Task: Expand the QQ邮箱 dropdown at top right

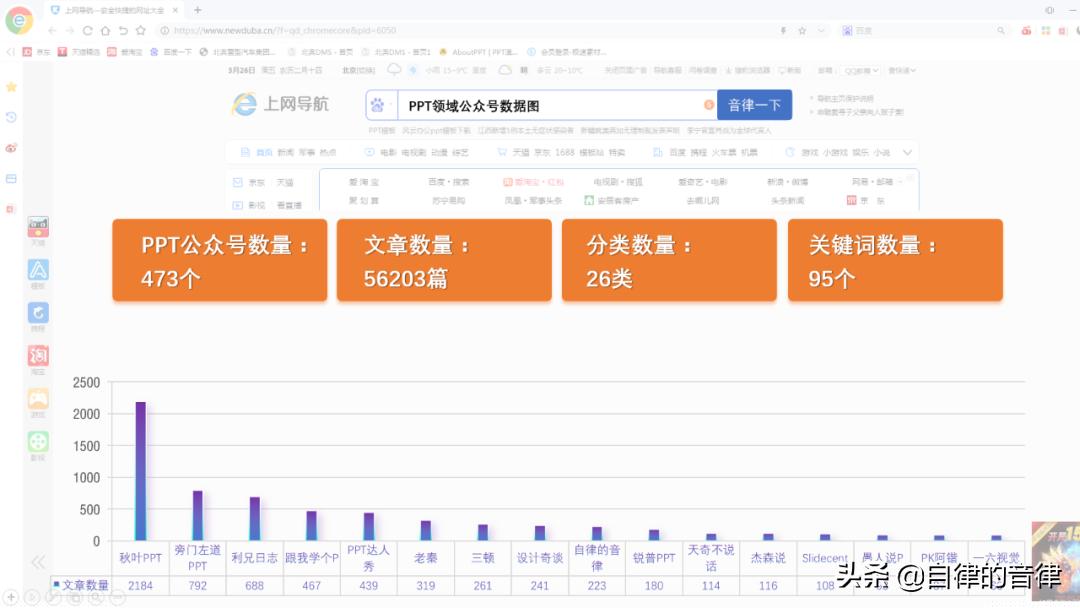Action: click(x=858, y=70)
